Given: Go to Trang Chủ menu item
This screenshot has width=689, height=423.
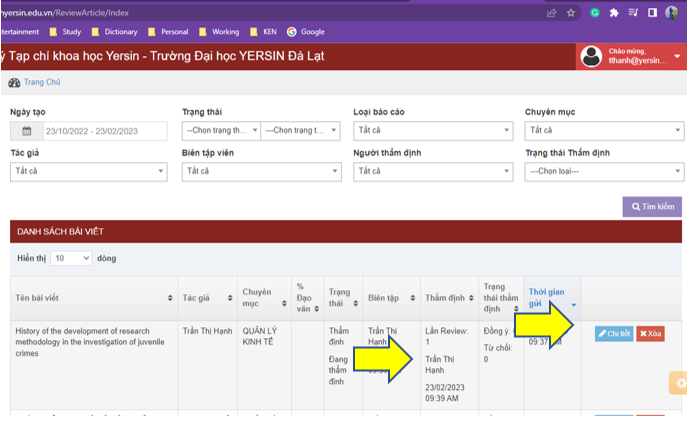Looking at the screenshot, I should tap(41, 83).
